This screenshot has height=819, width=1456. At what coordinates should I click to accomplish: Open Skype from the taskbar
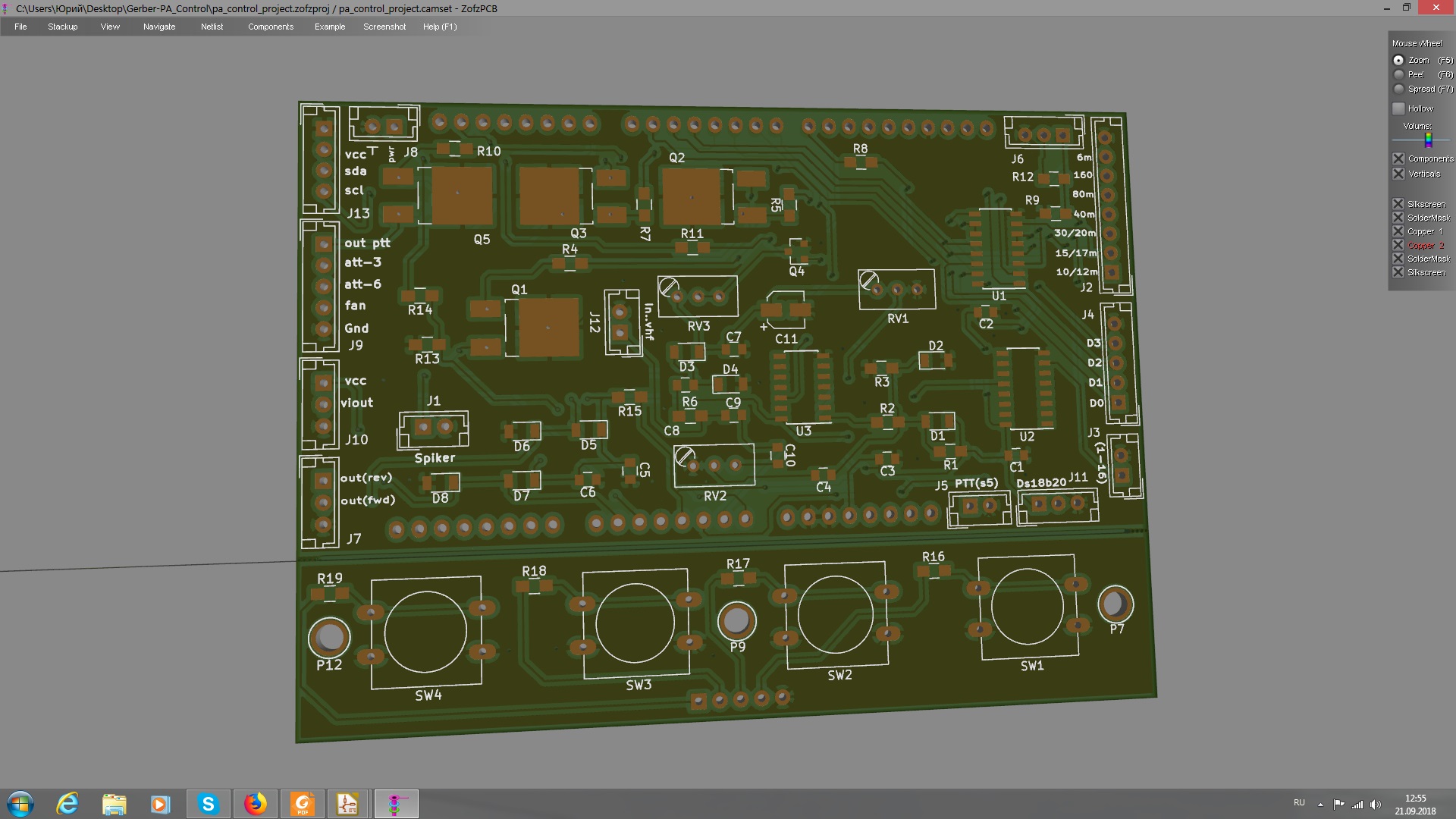click(208, 804)
